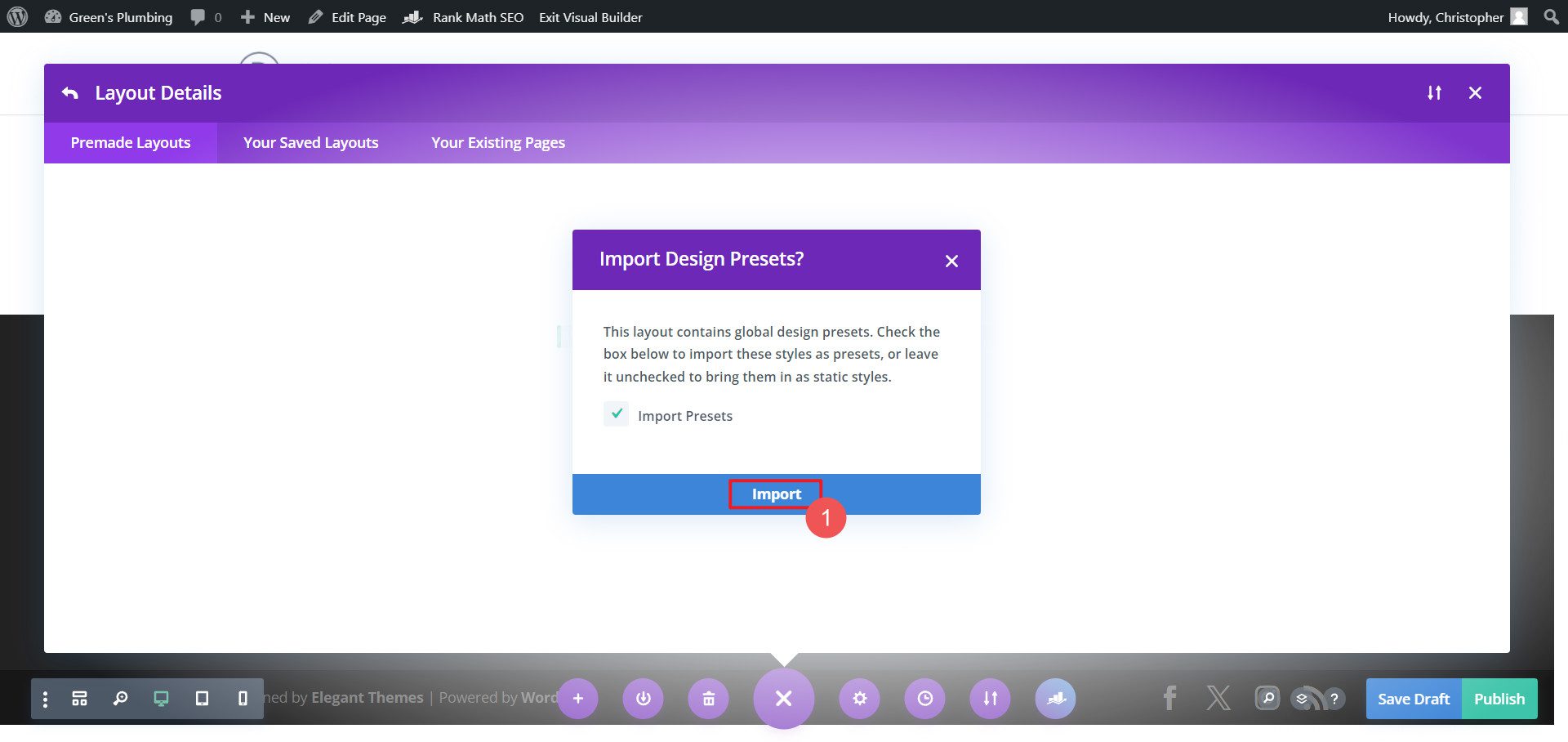Save the page as a draft
The image size is (1568, 742).
[1413, 698]
